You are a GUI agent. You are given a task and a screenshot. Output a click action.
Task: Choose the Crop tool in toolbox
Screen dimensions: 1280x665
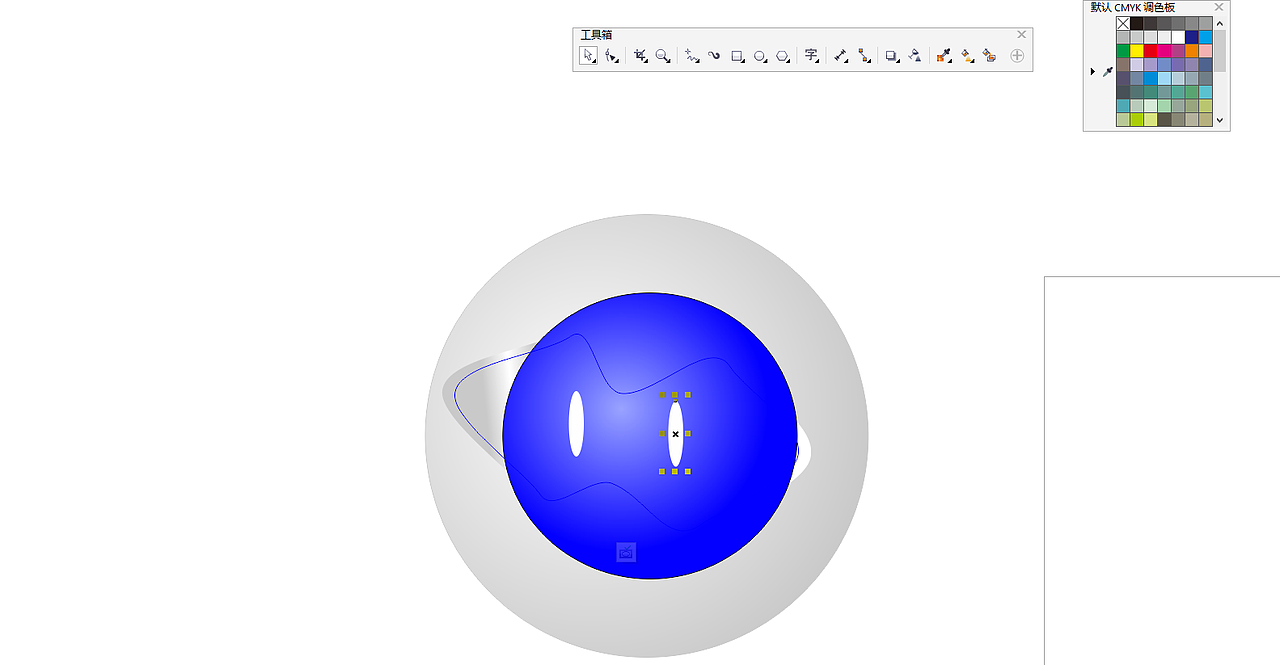640,56
